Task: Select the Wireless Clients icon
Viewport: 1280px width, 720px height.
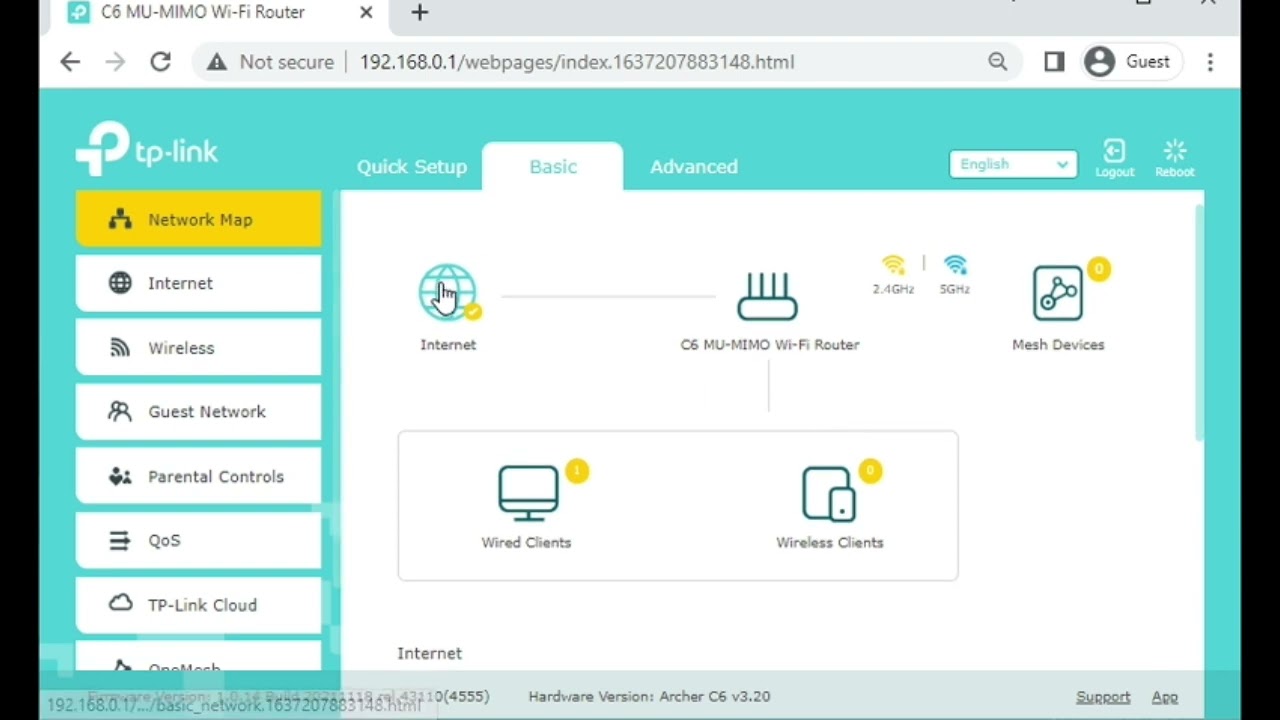Action: [829, 494]
